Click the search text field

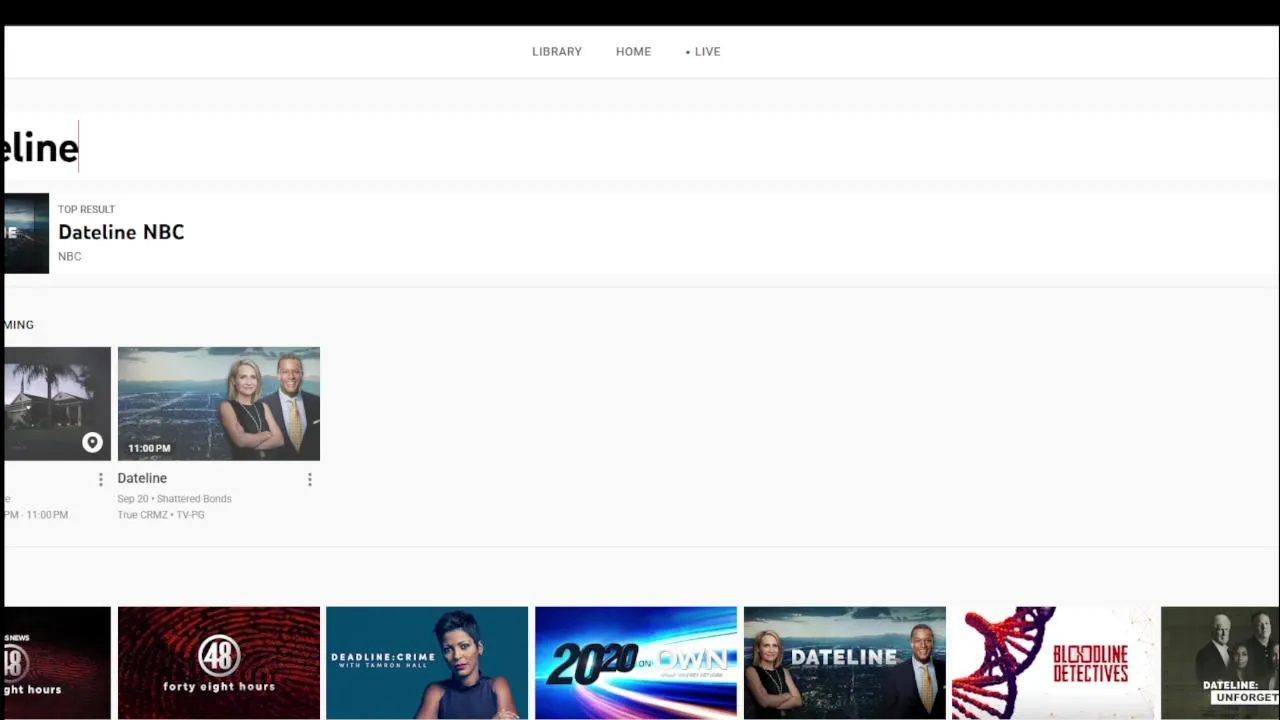[640, 147]
